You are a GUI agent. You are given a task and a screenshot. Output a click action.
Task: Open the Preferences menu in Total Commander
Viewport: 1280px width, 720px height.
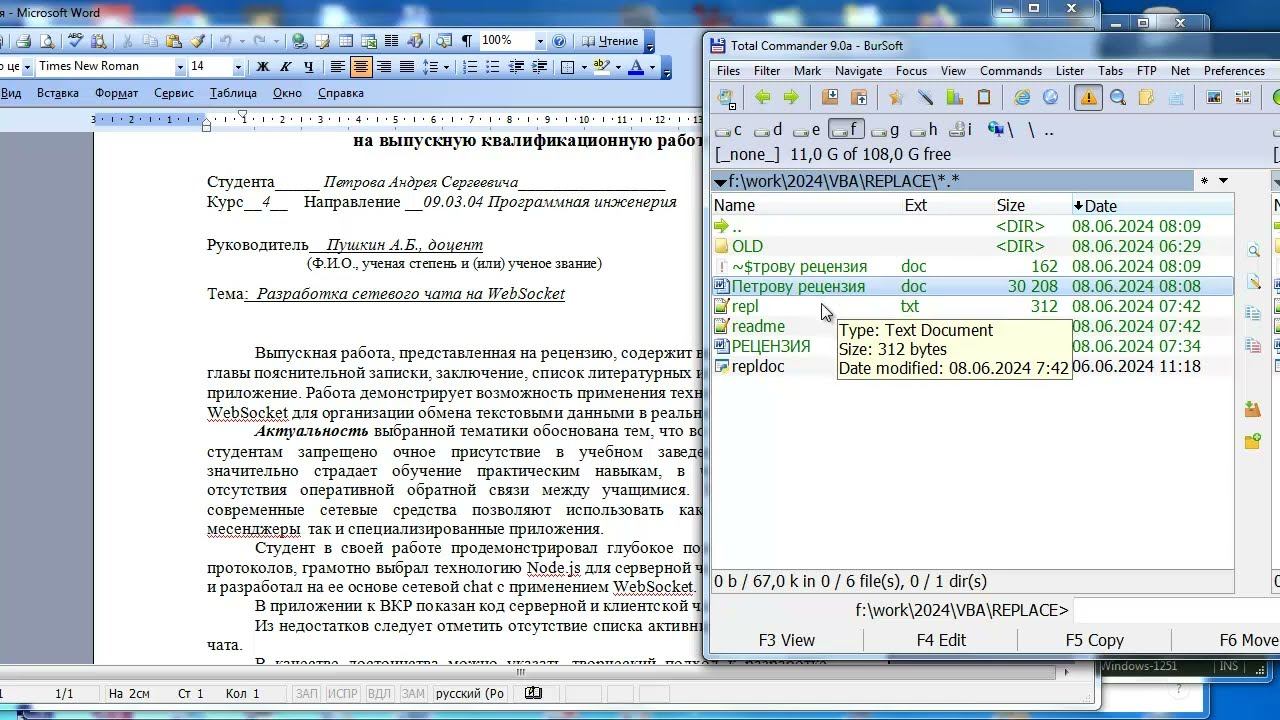(x=1234, y=71)
